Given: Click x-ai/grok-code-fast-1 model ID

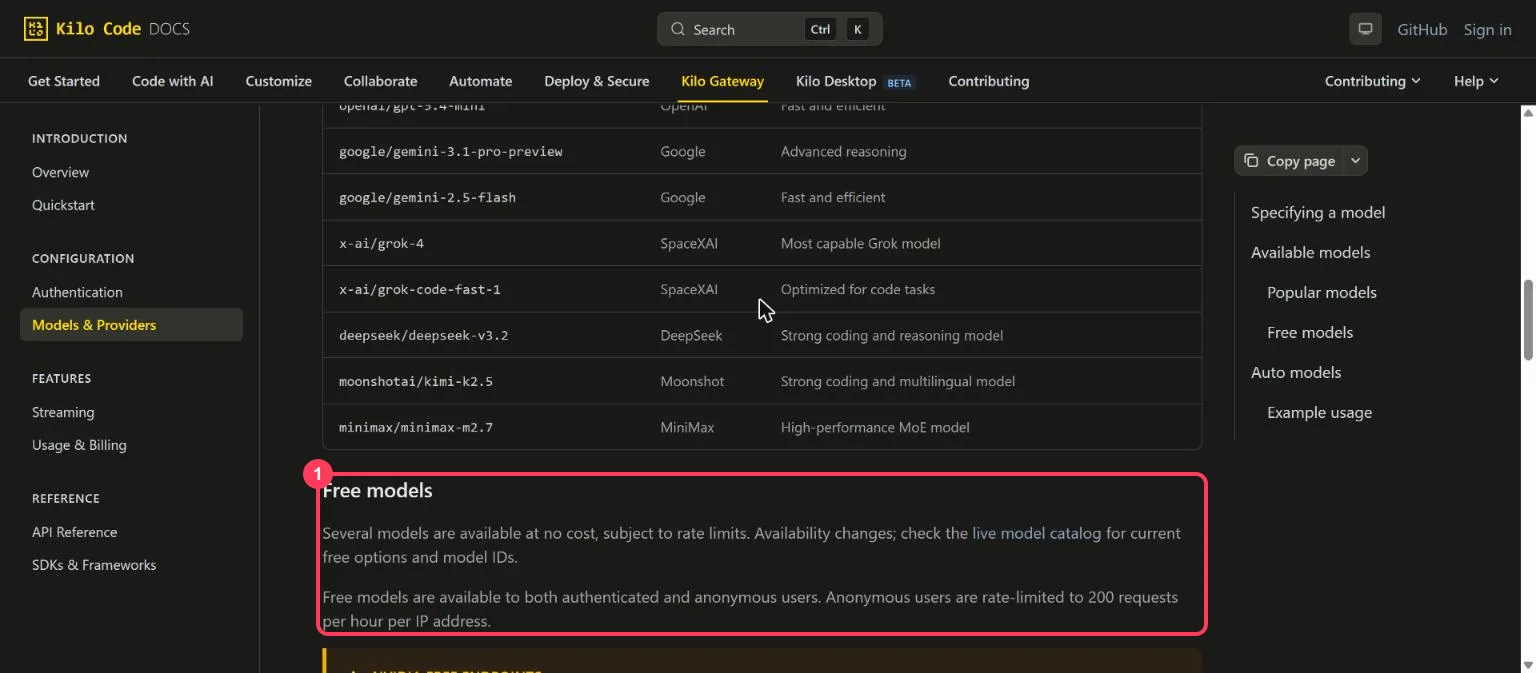Looking at the screenshot, I should [x=420, y=290].
